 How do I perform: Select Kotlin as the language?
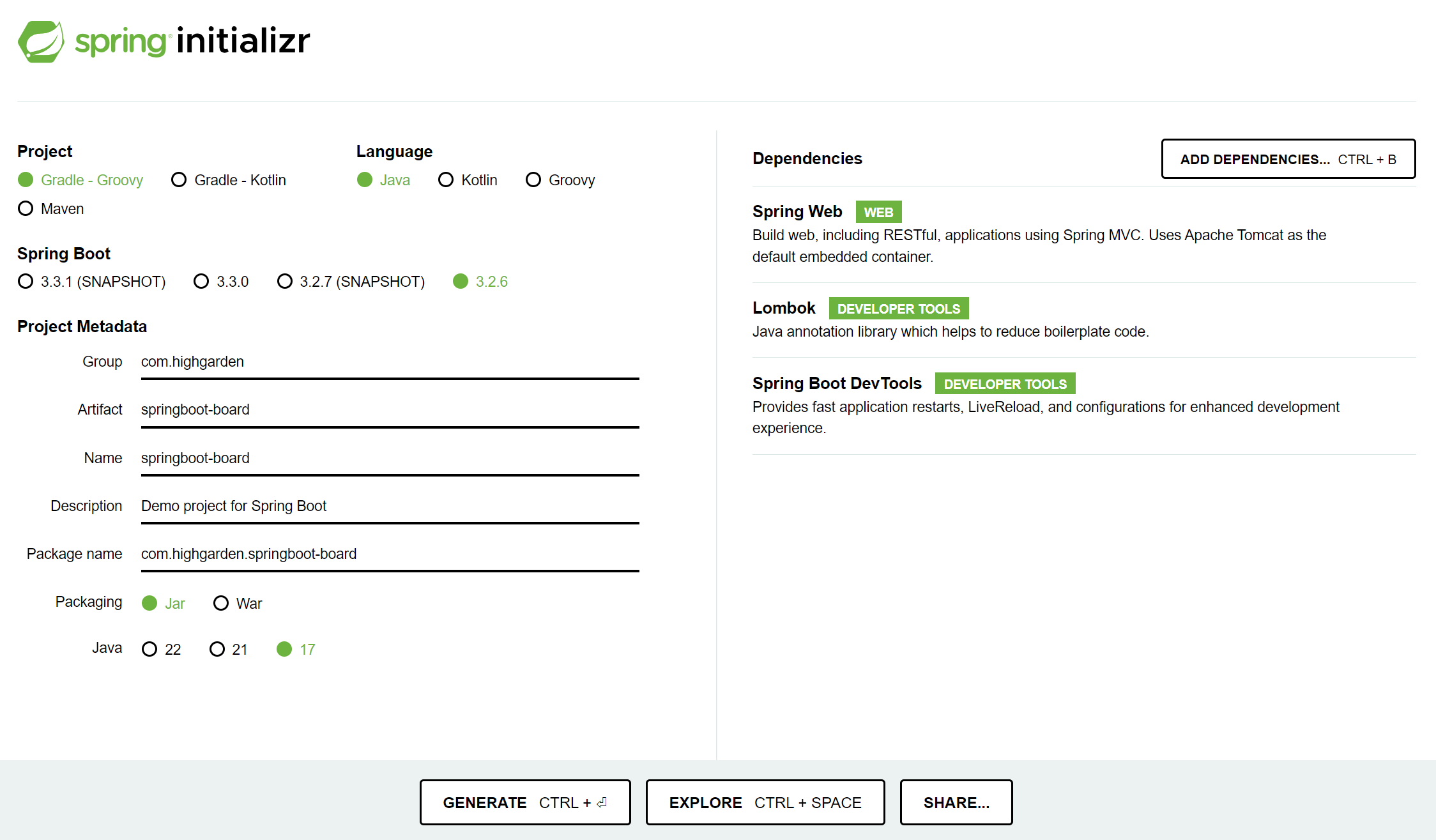[x=446, y=180]
